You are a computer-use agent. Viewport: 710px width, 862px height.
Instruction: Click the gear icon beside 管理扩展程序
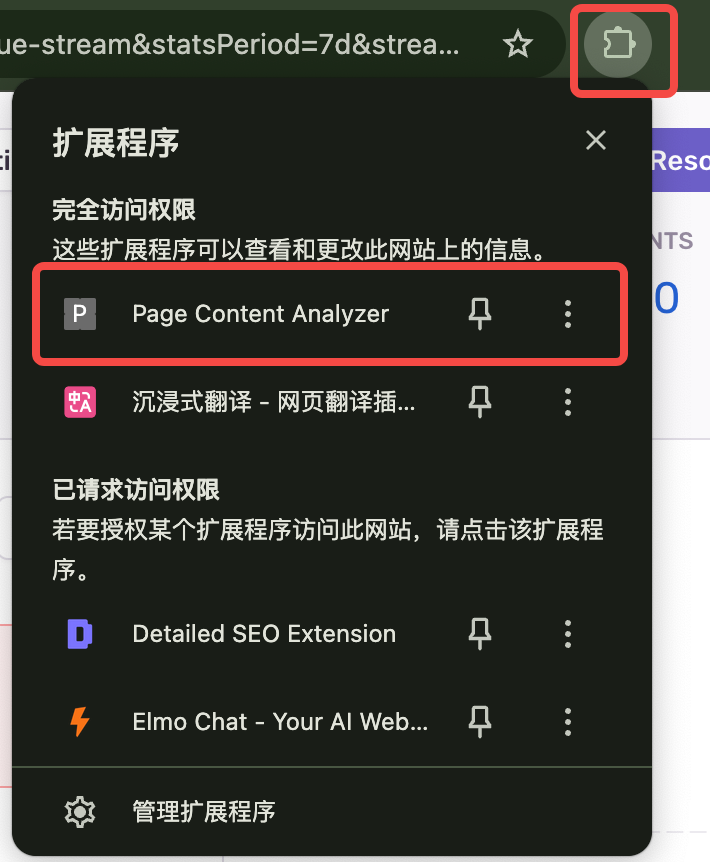coord(80,812)
